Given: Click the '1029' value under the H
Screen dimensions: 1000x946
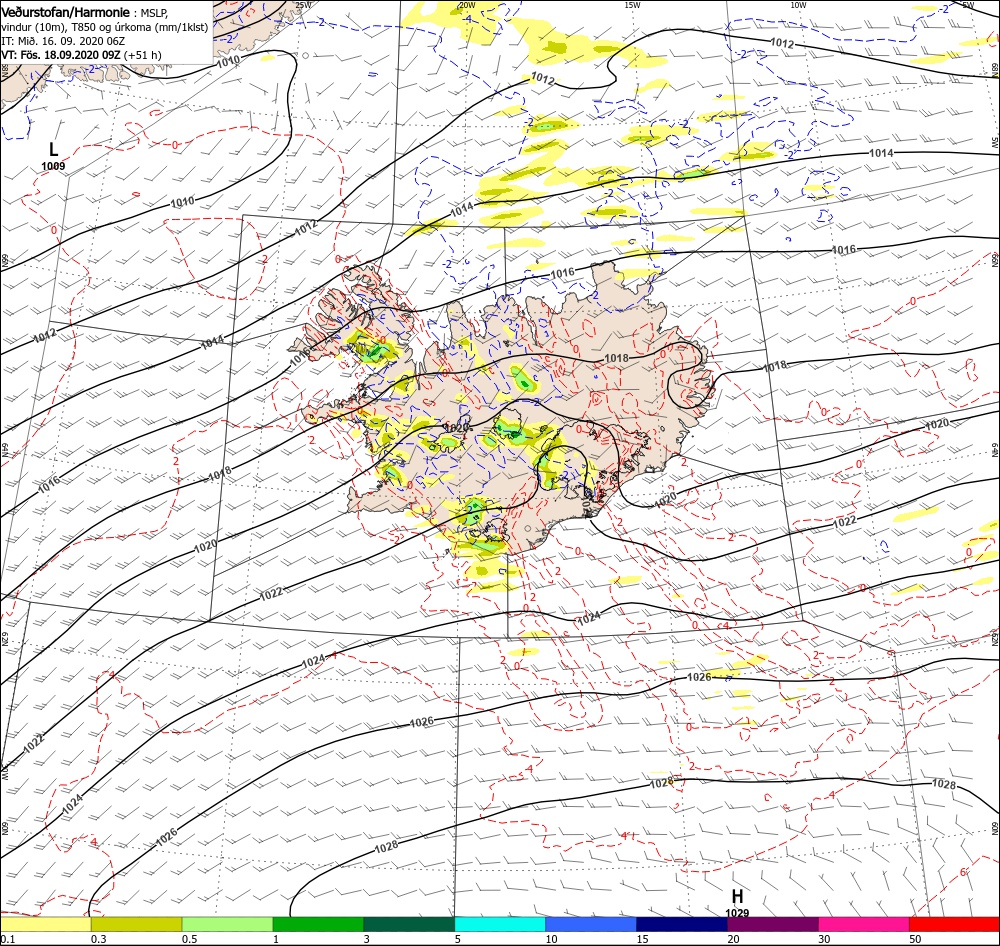Looking at the screenshot, I should pos(737,913).
